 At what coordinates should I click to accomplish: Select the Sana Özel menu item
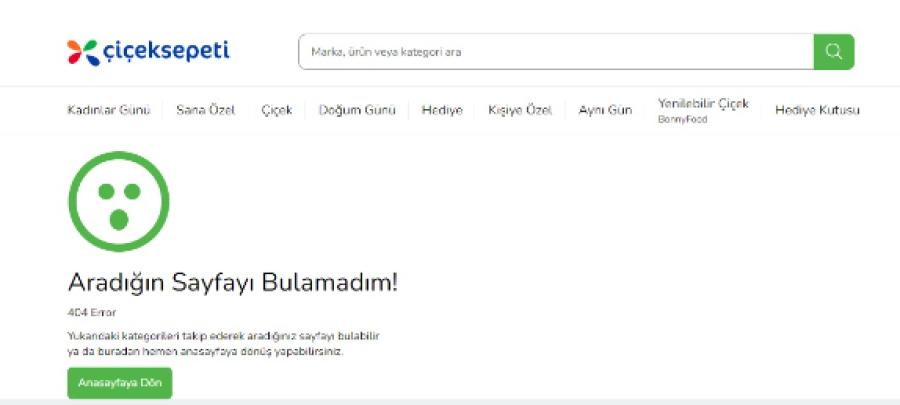click(205, 110)
